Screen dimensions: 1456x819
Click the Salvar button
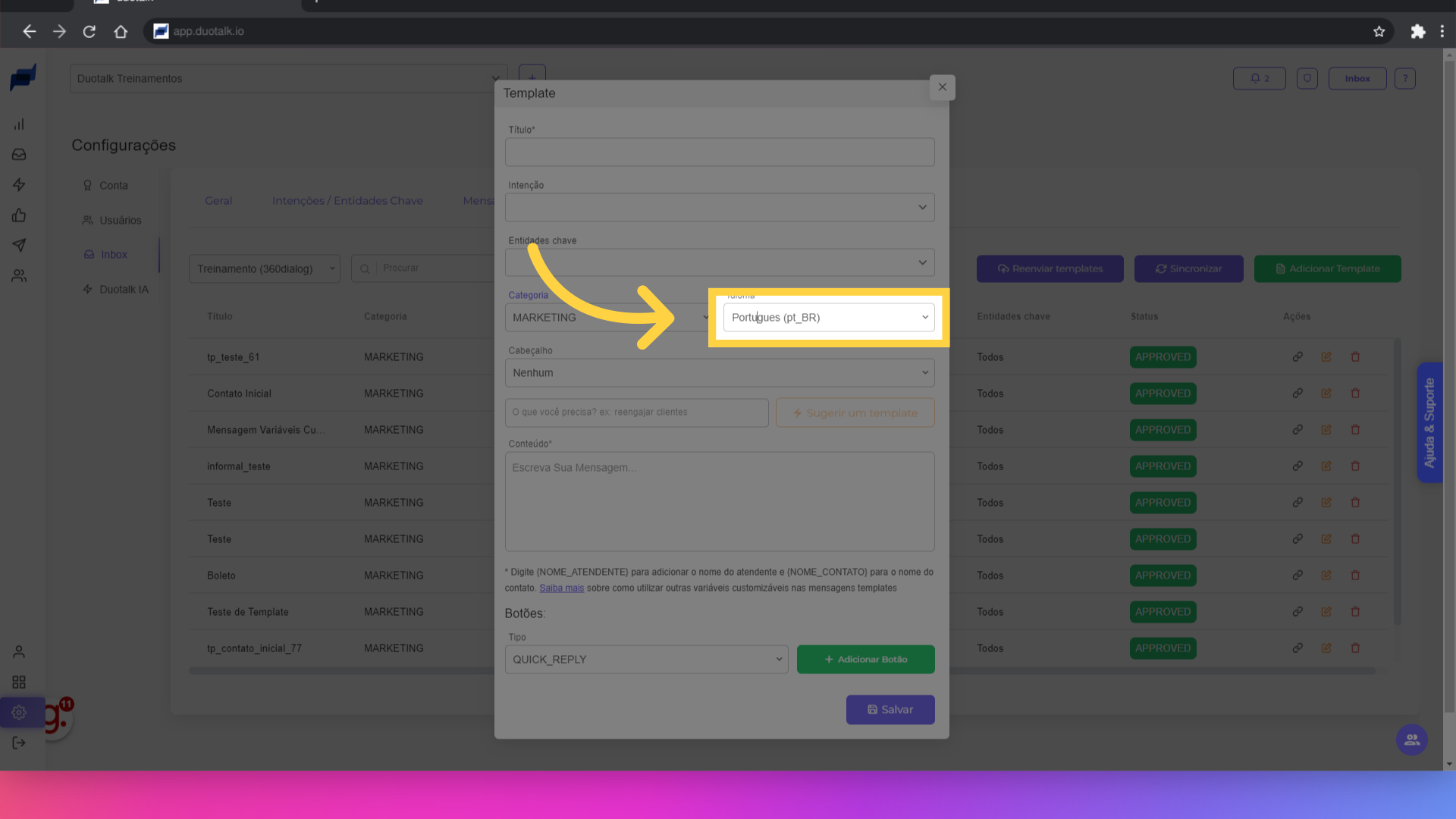890,710
